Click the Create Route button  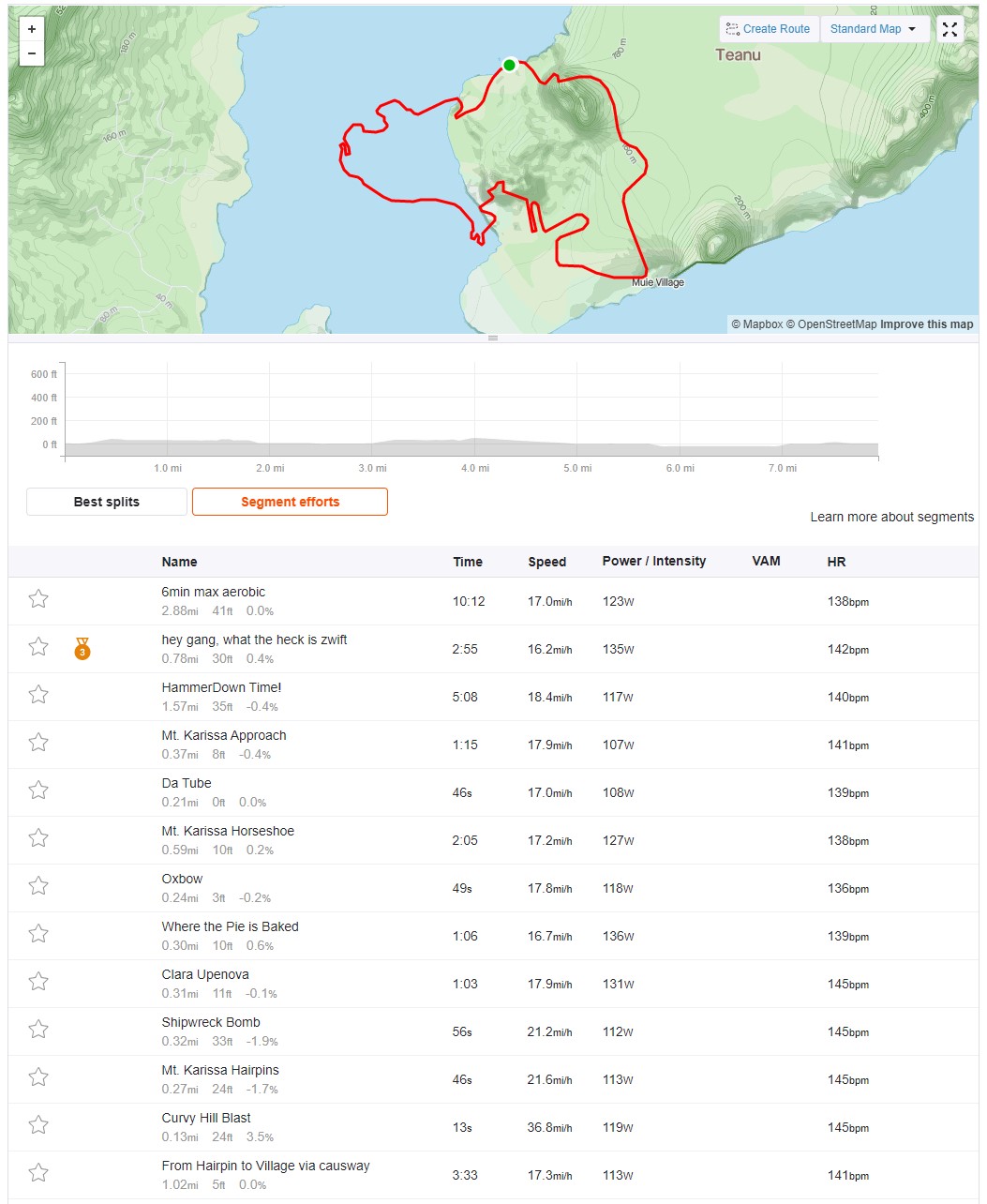tap(769, 29)
